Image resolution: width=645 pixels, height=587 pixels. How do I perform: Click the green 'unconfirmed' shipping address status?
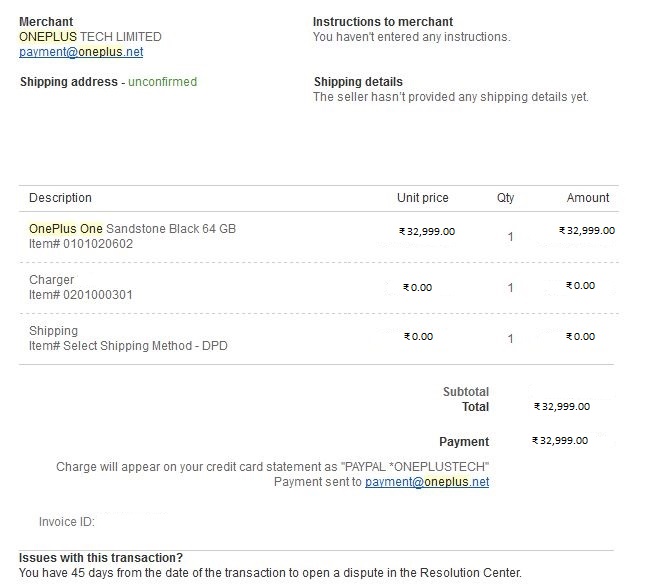163,82
